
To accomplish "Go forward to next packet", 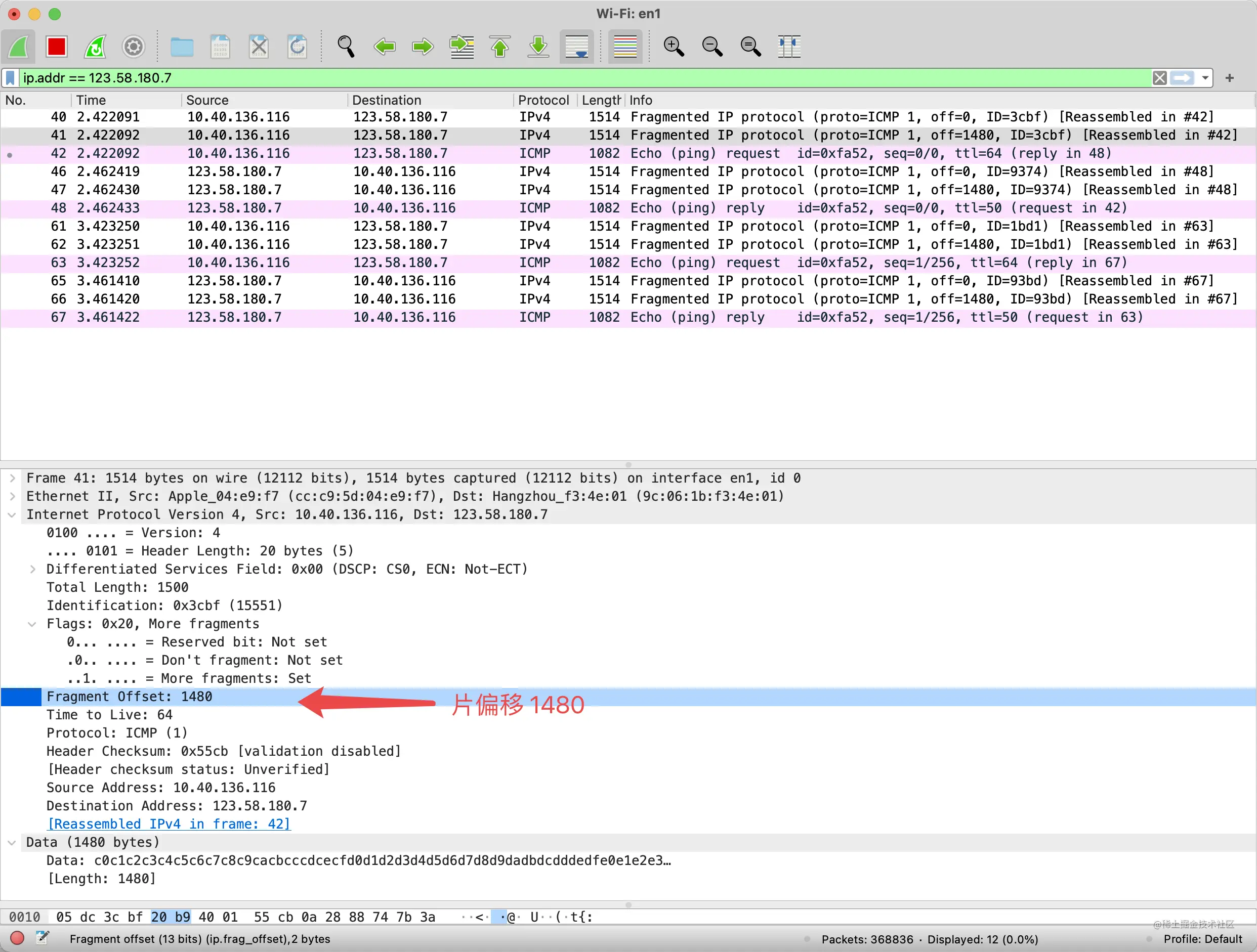I will [x=423, y=47].
